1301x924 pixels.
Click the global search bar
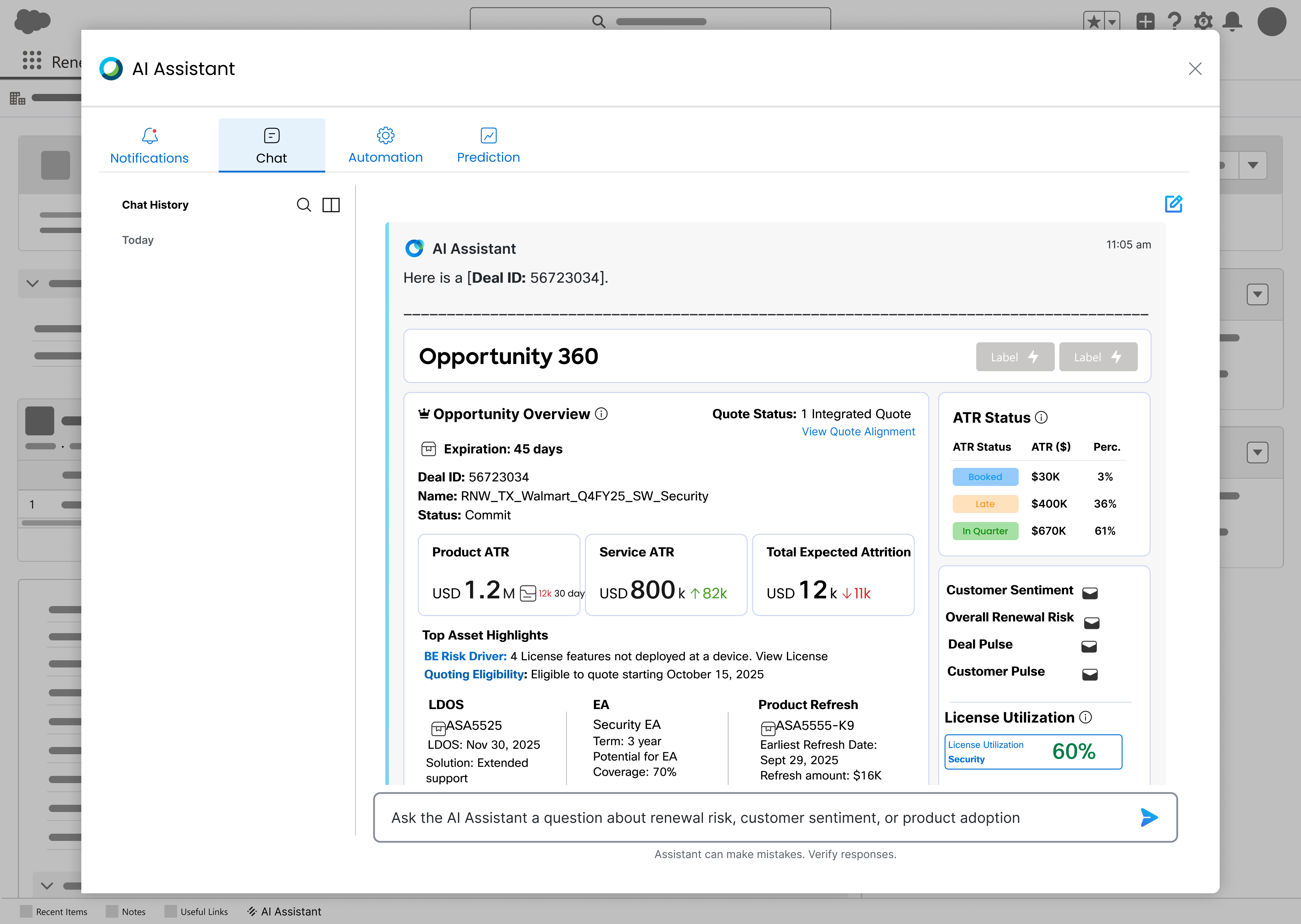click(650, 19)
